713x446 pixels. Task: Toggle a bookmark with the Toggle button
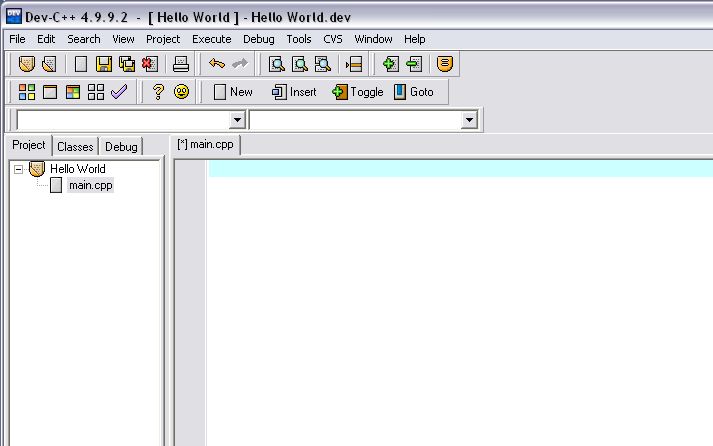(357, 92)
